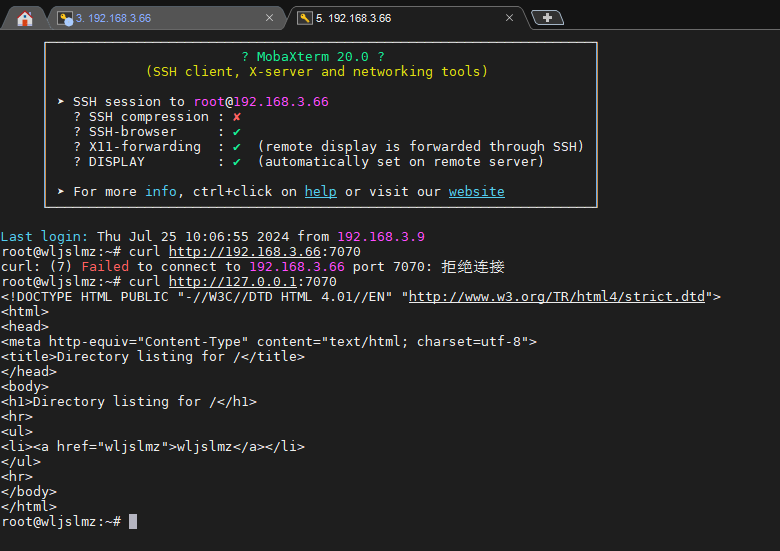Close tab 5. 192.168.3.66

tap(509, 18)
